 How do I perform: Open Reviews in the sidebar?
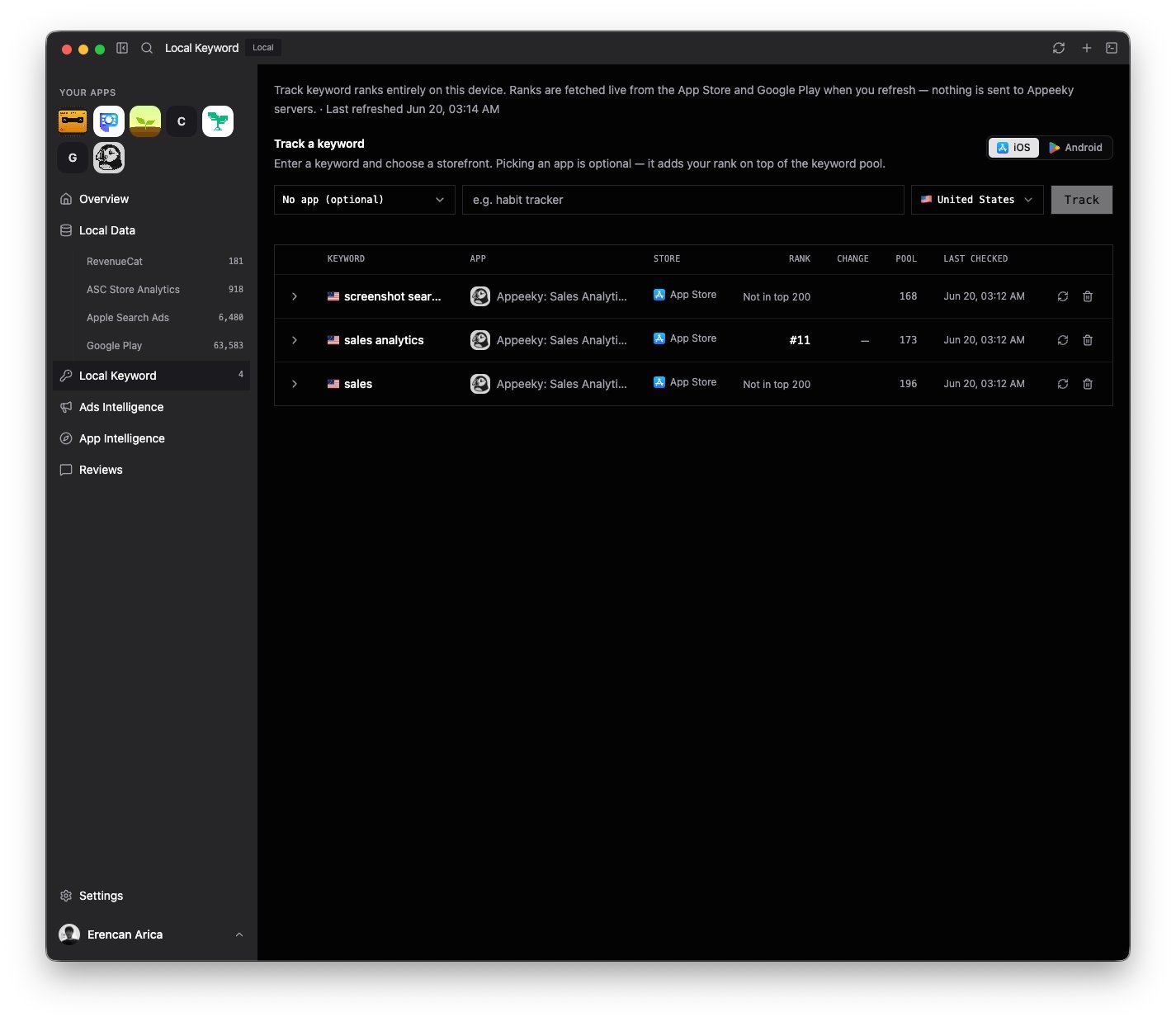coord(152,470)
